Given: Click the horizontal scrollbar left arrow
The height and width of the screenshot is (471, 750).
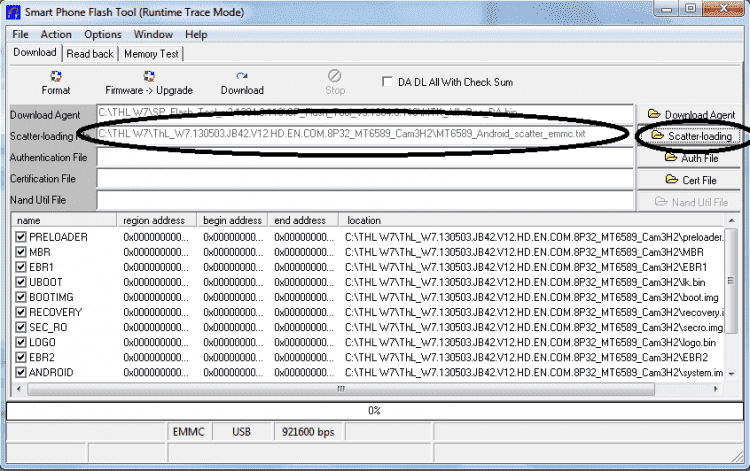Looking at the screenshot, I should (19, 389).
